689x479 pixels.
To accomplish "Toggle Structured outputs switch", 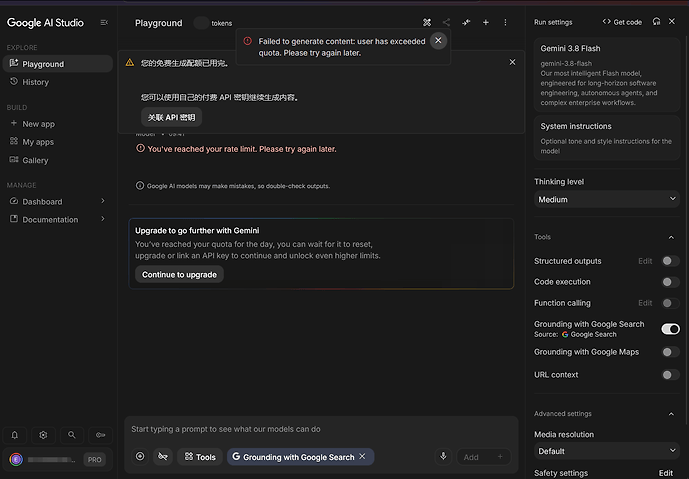I will pos(670,261).
